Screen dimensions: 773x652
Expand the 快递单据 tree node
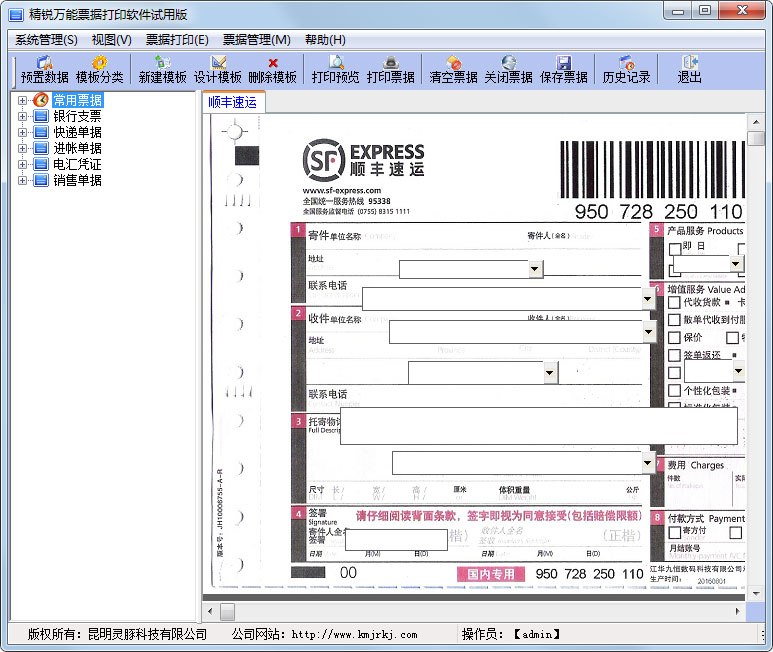[22, 132]
